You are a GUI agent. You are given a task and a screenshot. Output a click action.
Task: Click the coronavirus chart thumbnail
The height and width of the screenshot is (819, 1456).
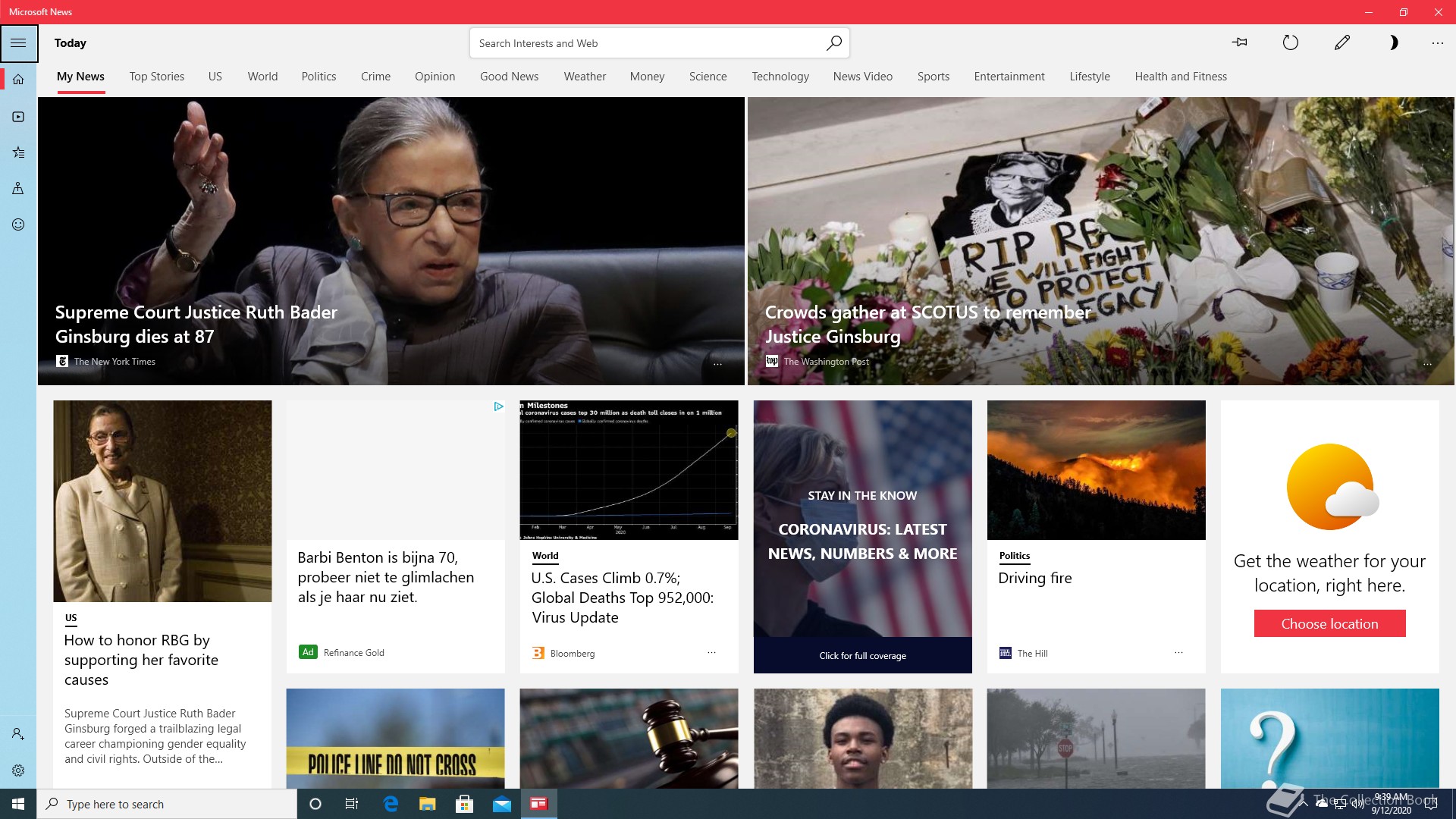coord(629,470)
